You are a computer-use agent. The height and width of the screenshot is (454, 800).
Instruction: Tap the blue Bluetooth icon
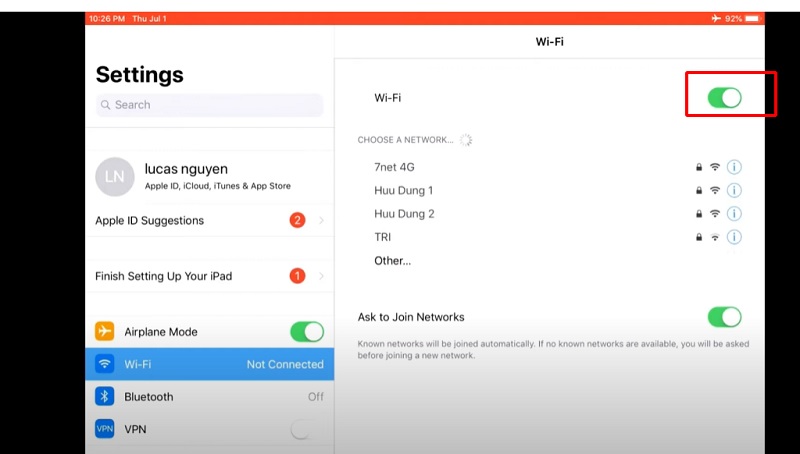pos(105,397)
